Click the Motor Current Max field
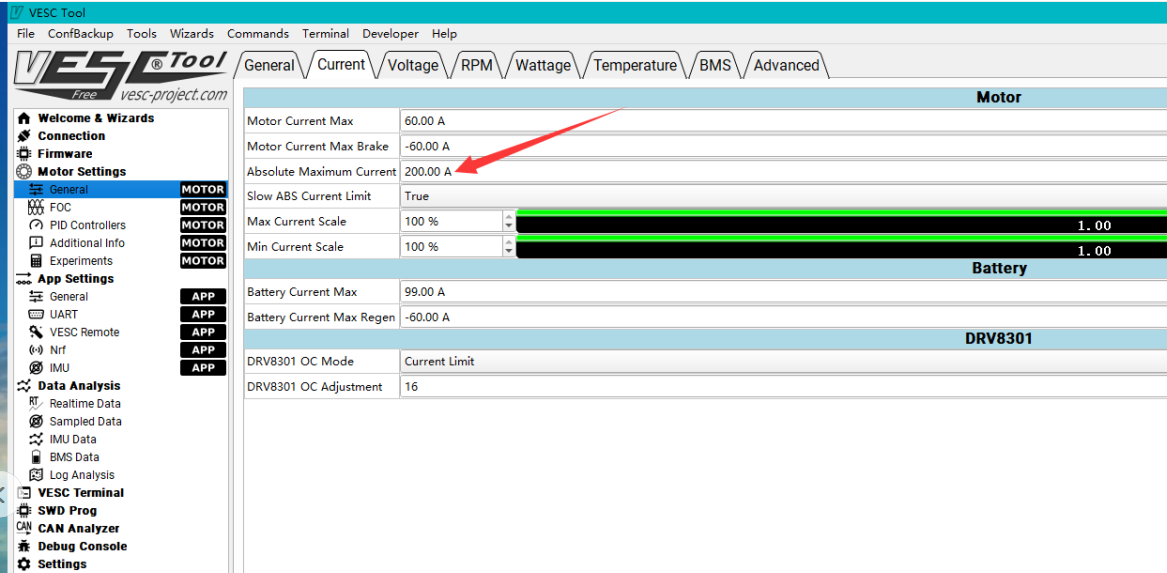1167x573 pixels. pos(783,121)
